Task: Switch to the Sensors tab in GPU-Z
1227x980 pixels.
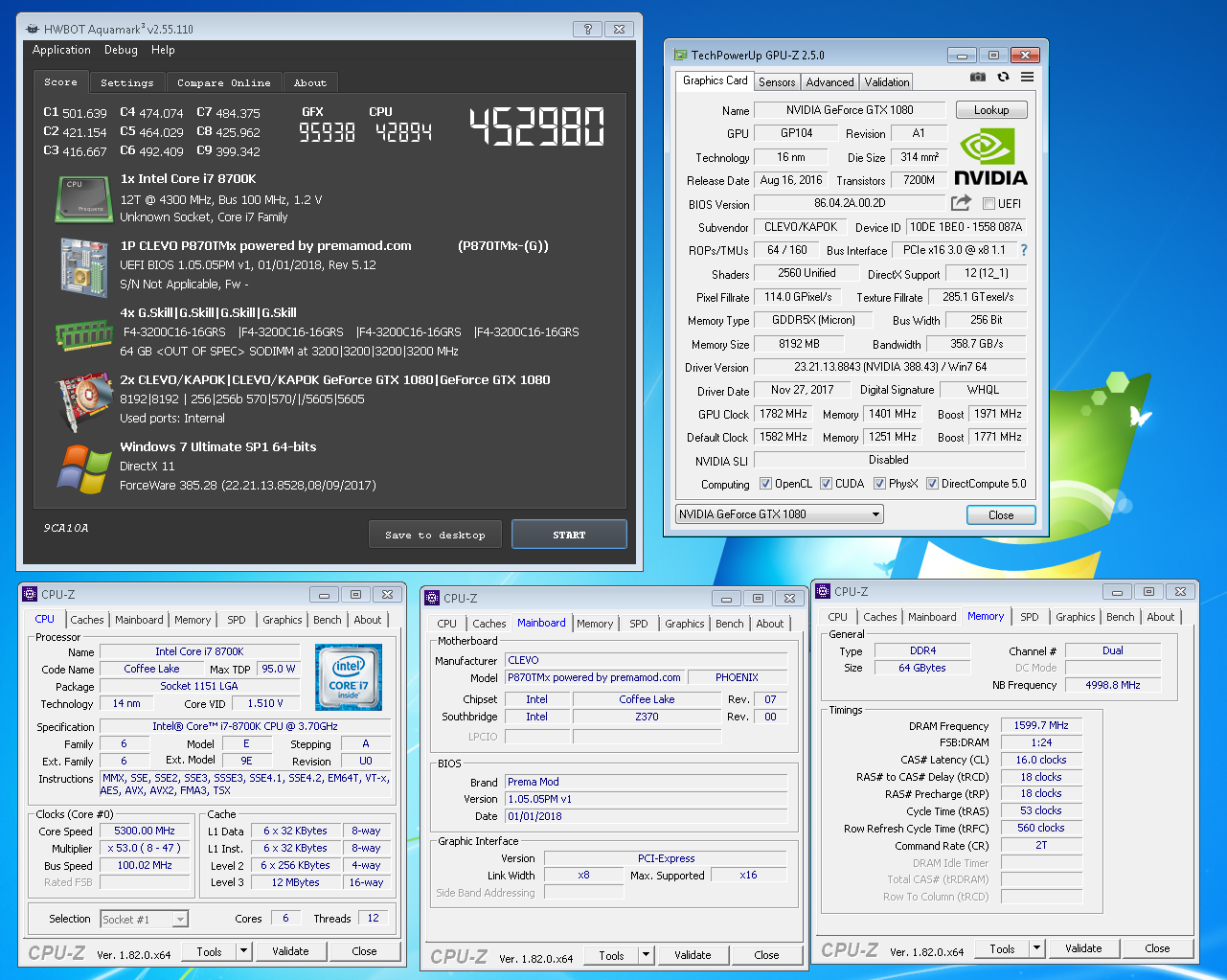Action: (777, 82)
